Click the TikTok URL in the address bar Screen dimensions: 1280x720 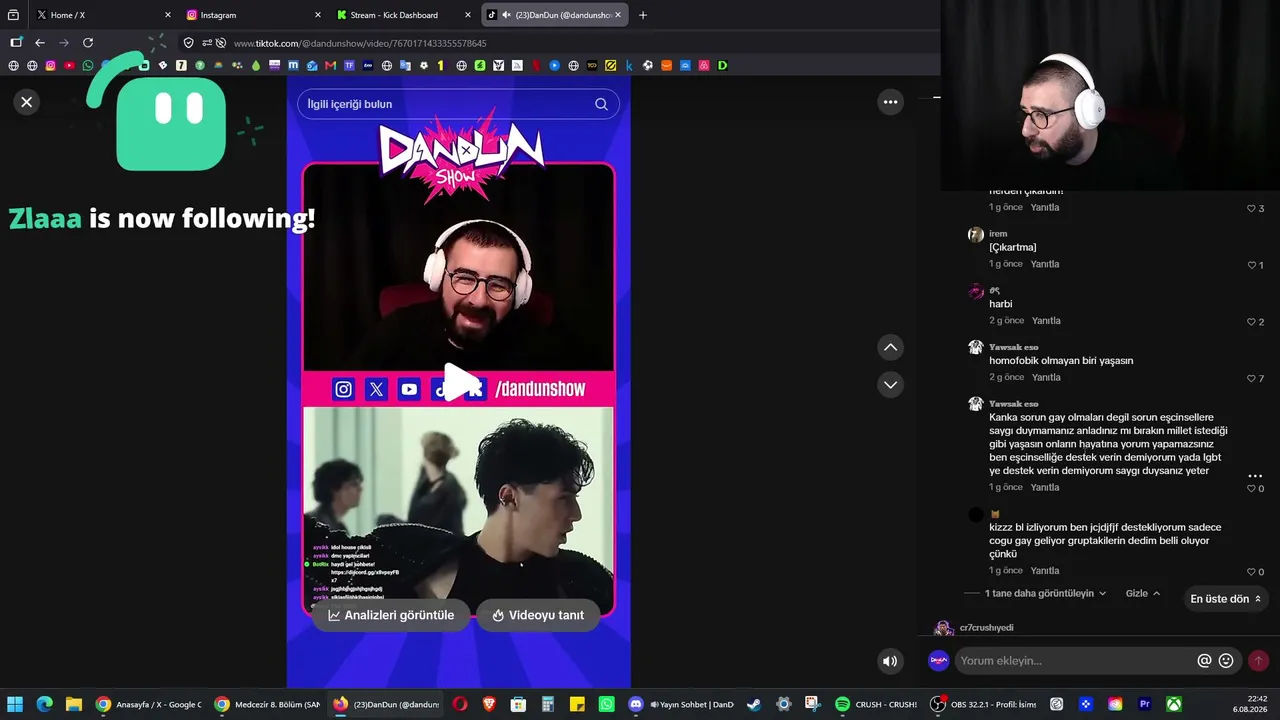(360, 43)
